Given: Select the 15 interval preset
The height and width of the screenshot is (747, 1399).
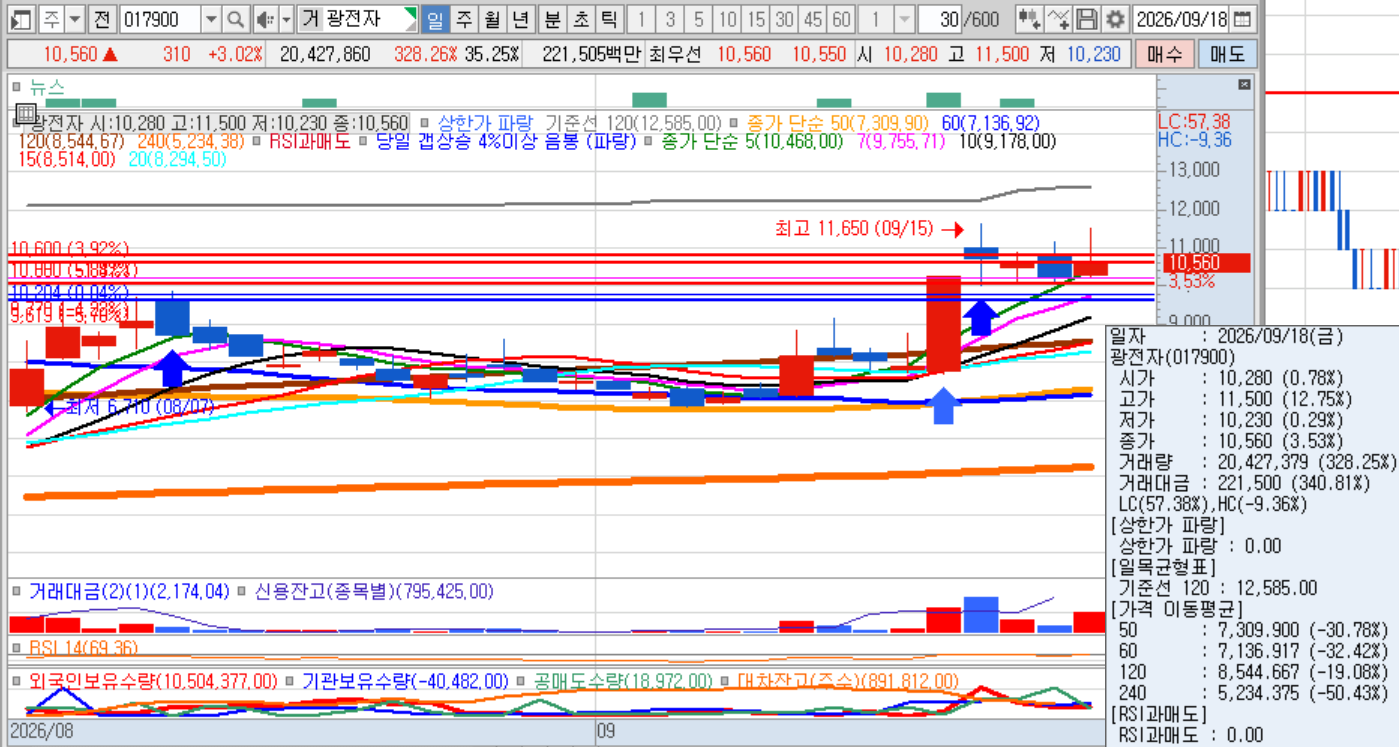Looking at the screenshot, I should coord(757,19).
